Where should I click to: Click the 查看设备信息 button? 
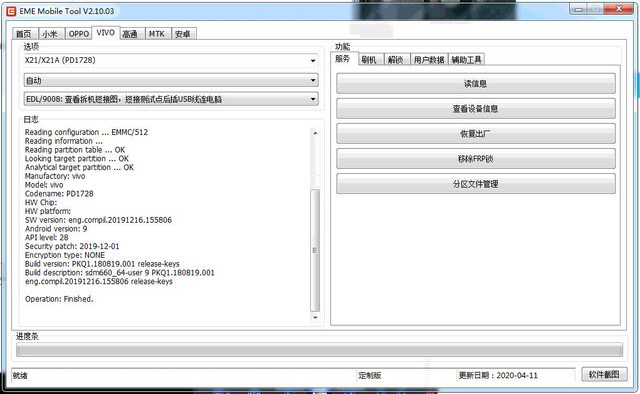pyautogui.click(x=476, y=109)
